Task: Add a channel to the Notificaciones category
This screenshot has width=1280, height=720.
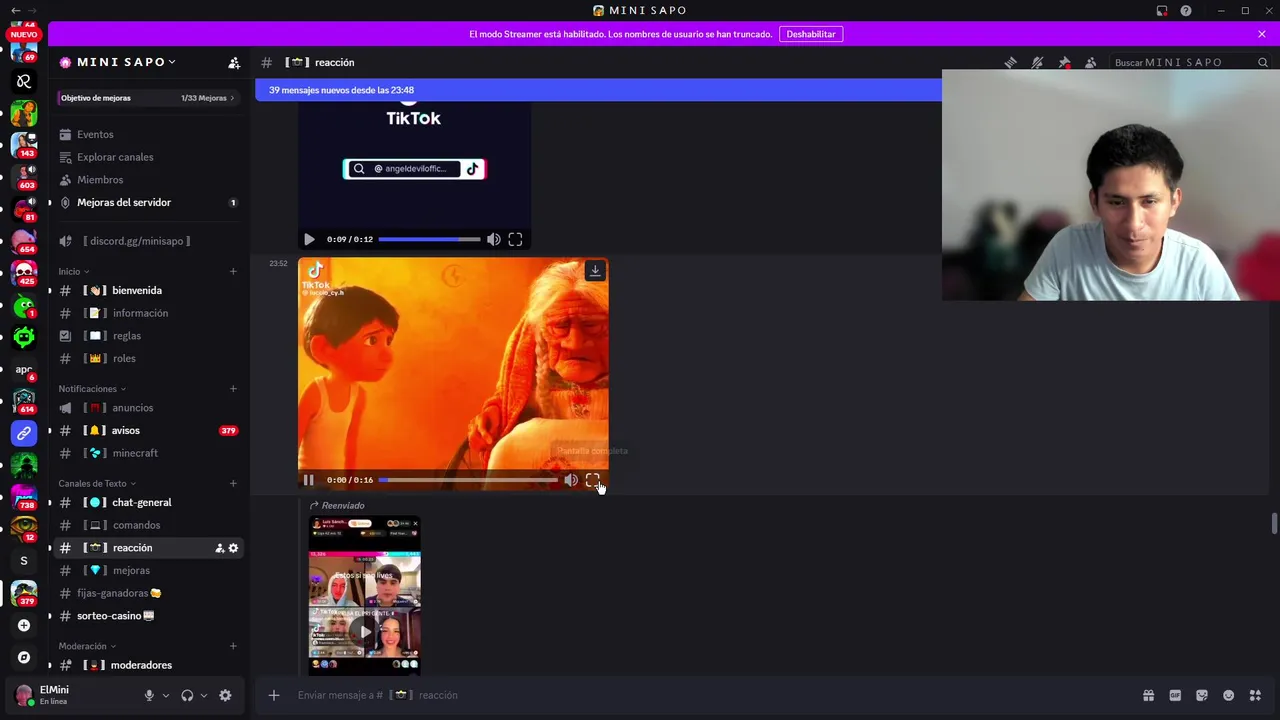Action: click(x=233, y=389)
